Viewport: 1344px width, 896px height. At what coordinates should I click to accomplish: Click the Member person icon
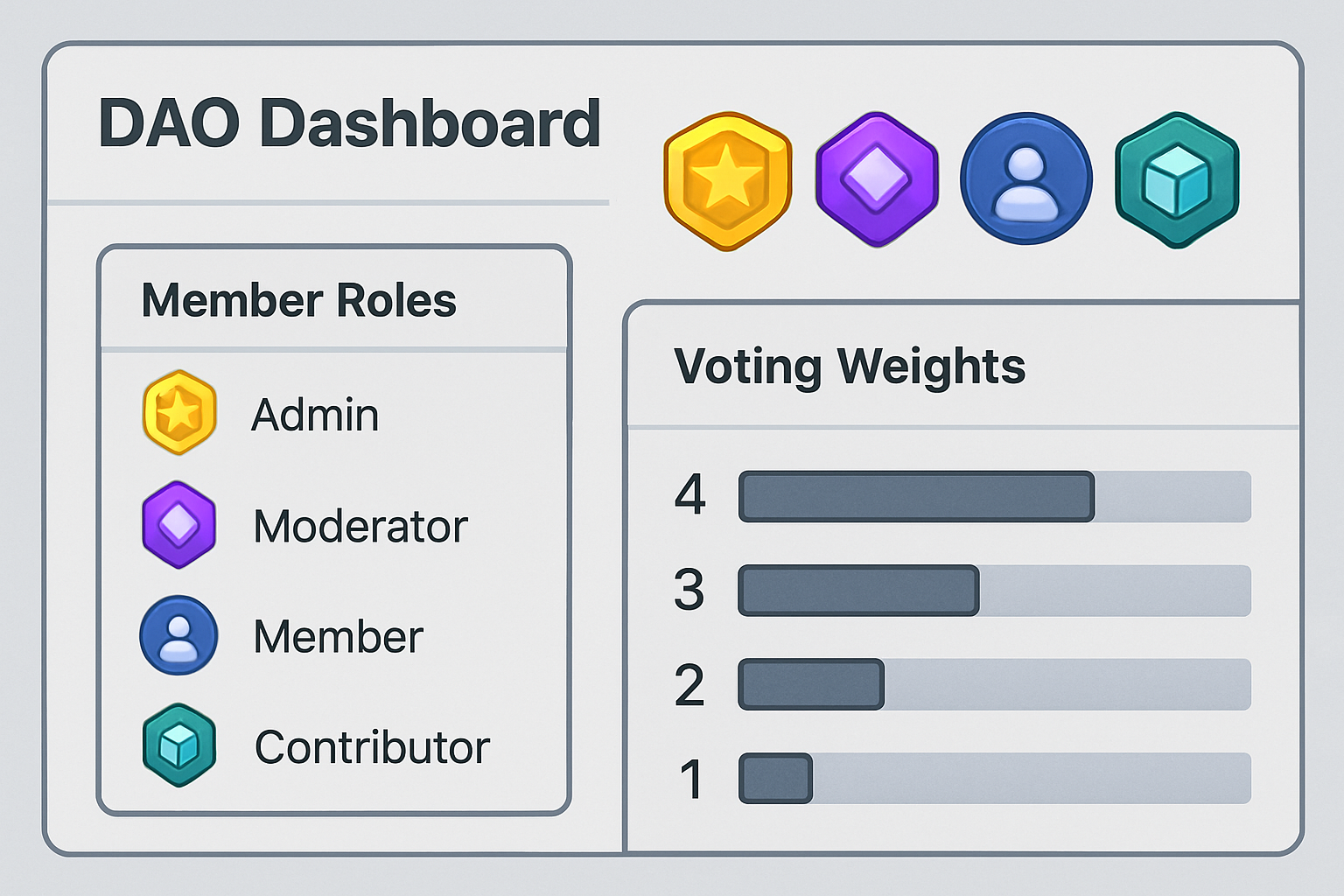pyautogui.click(x=179, y=635)
